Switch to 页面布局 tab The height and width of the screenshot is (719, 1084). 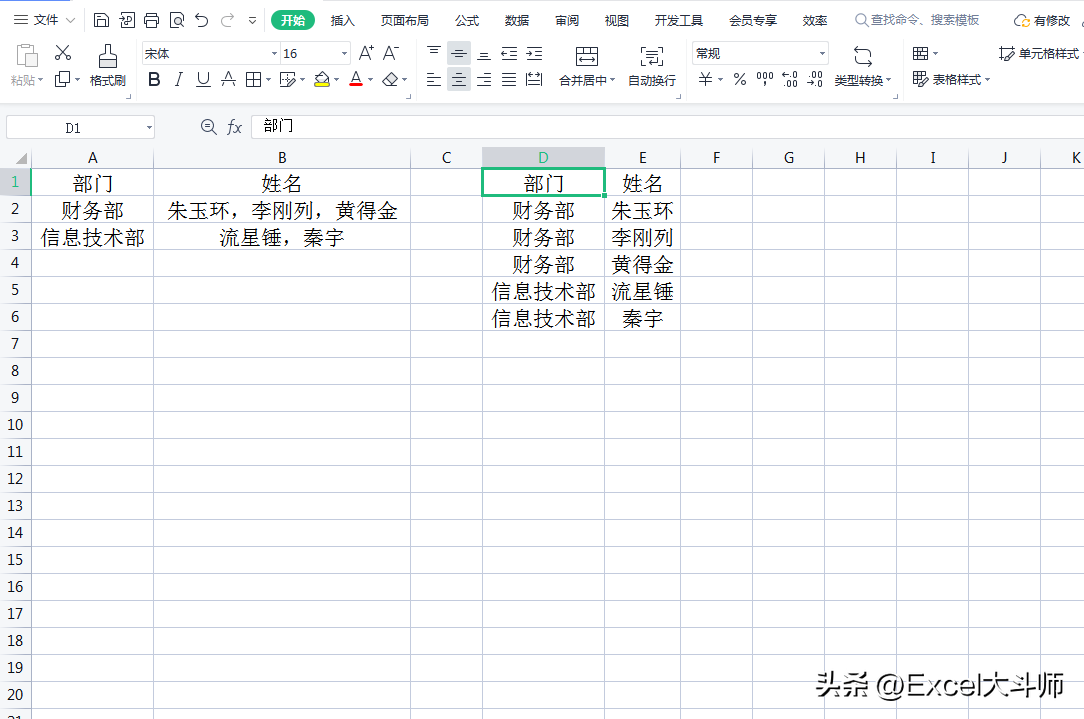point(404,21)
